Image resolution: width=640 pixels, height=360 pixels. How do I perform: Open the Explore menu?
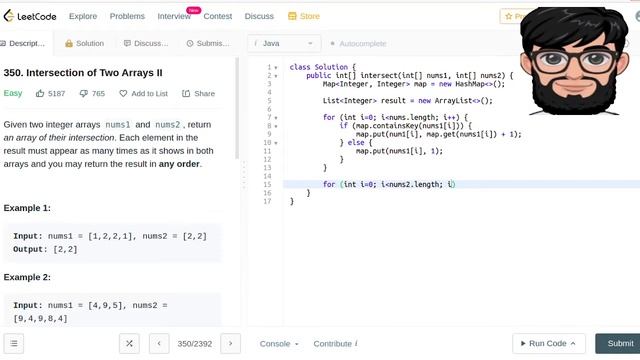pos(83,16)
